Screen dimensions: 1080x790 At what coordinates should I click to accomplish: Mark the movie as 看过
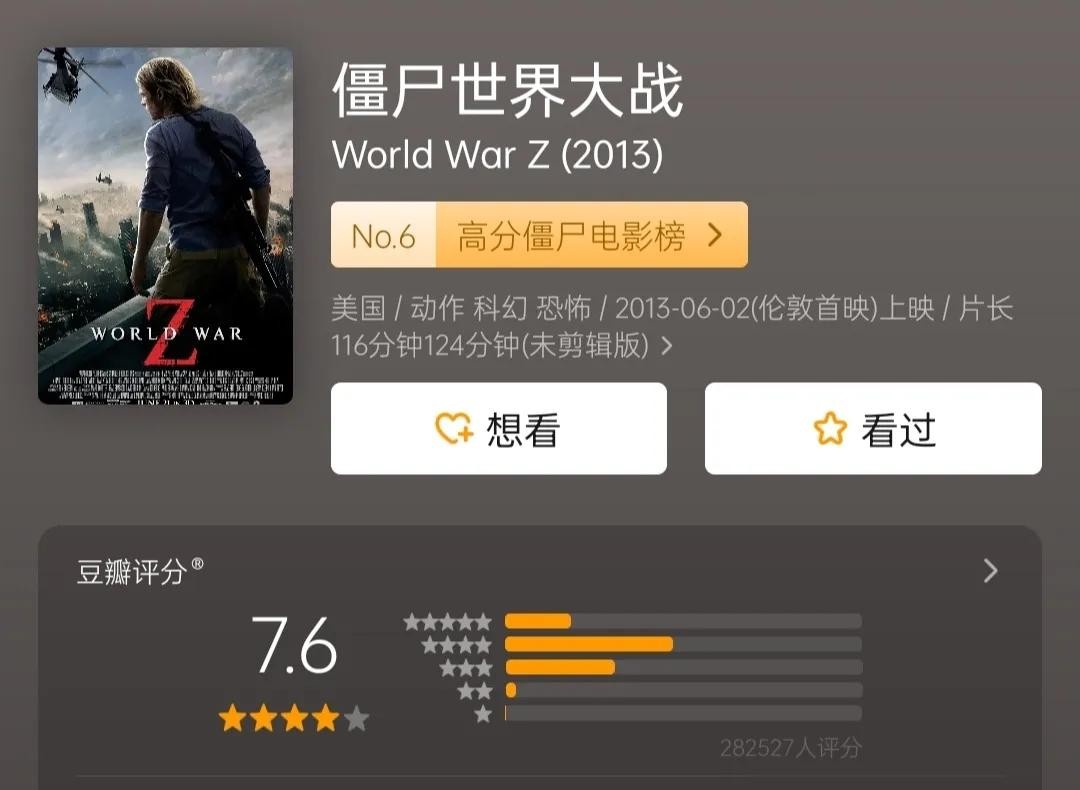tap(873, 428)
